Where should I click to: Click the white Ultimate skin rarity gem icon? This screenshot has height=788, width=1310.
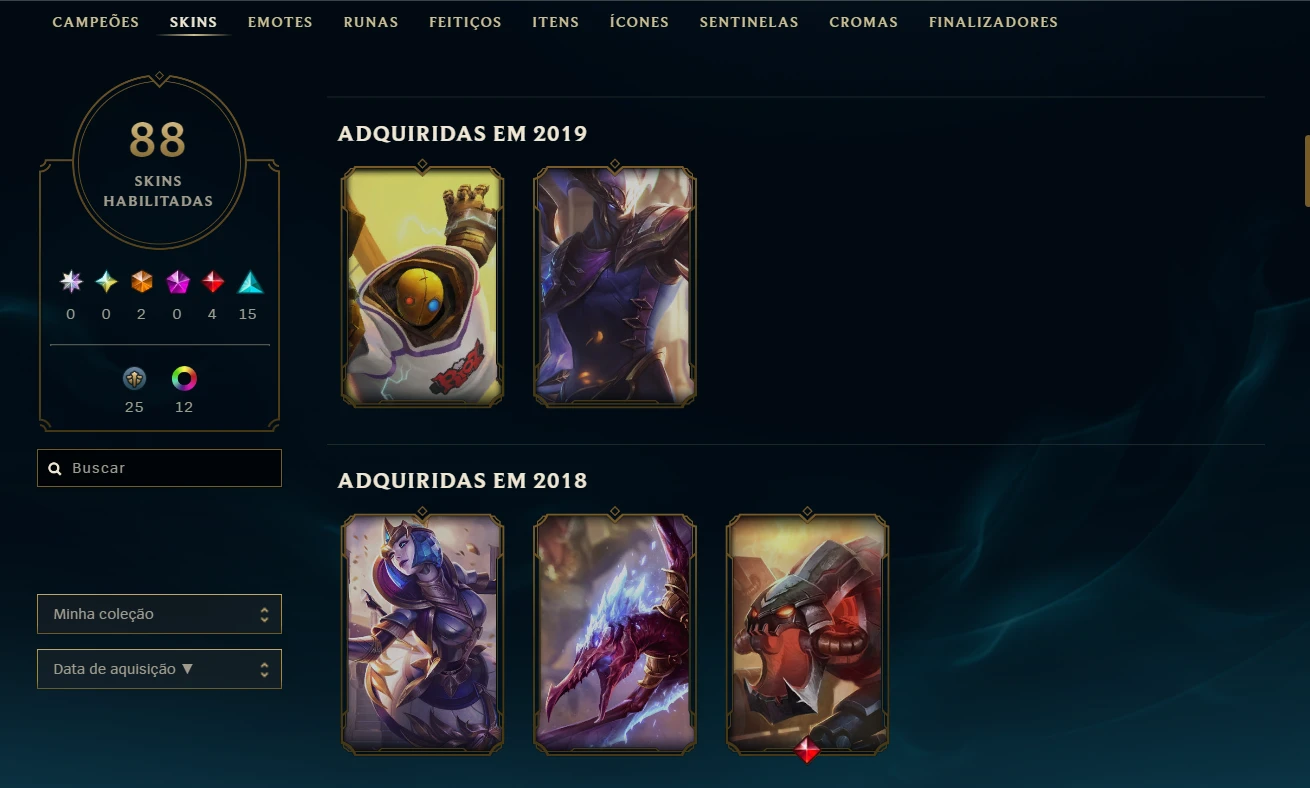[x=71, y=282]
